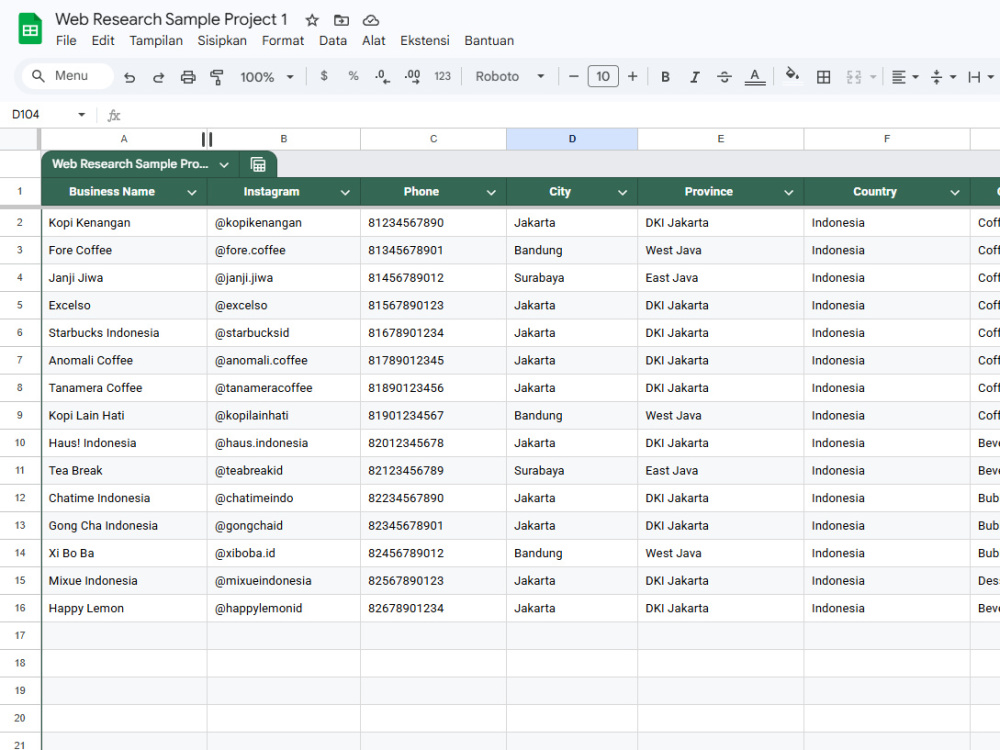Screen dimensions: 1000x750
Task: Open the fill color paint bucket
Action: (x=792, y=75)
